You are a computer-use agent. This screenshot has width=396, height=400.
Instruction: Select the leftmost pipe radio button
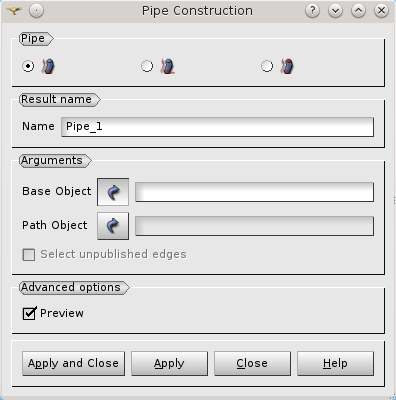(28, 66)
